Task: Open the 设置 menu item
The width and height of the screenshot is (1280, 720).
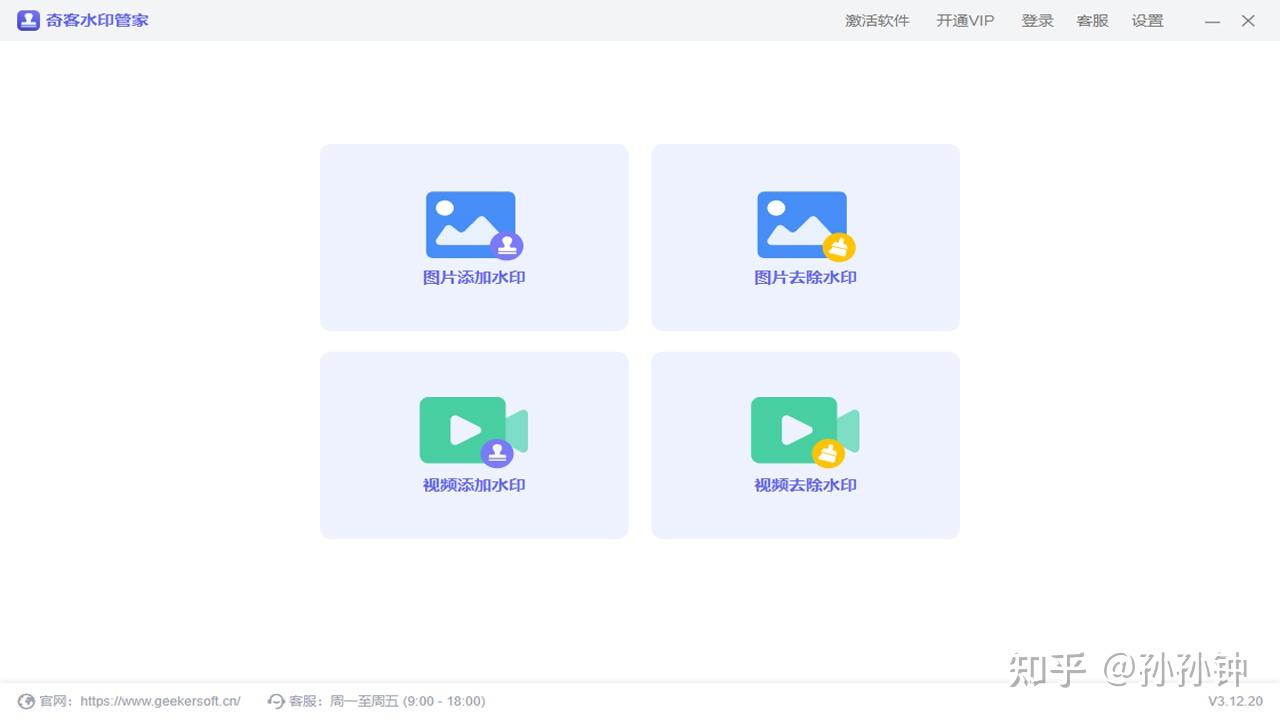Action: [1147, 20]
